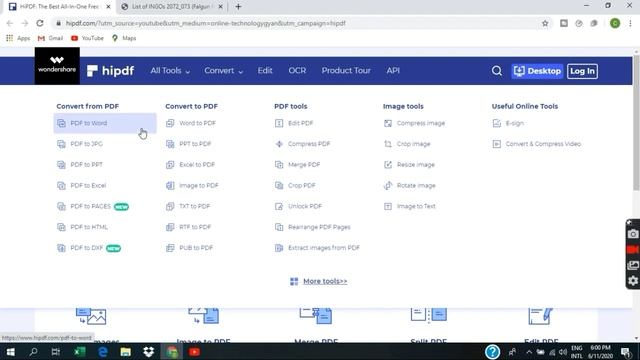The image size is (640, 360).
Task: Click the Log In button
Action: [582, 71]
